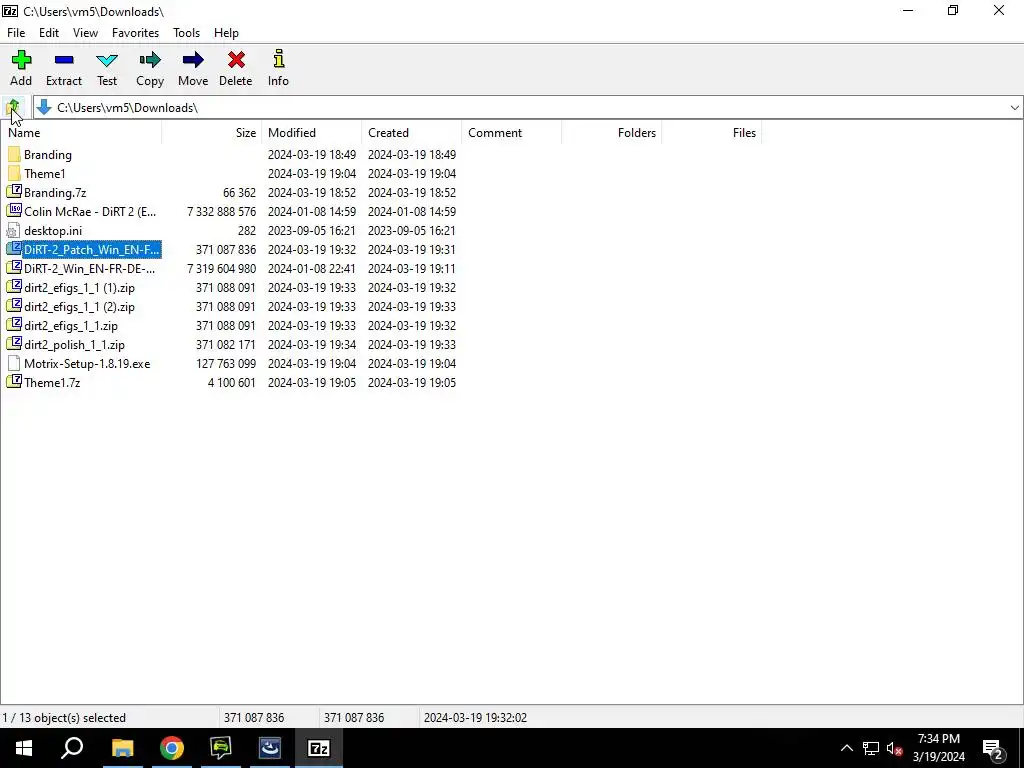This screenshot has height=768, width=1024.
Task: Open taskbar search magnifier
Action: pyautogui.click(x=72, y=748)
